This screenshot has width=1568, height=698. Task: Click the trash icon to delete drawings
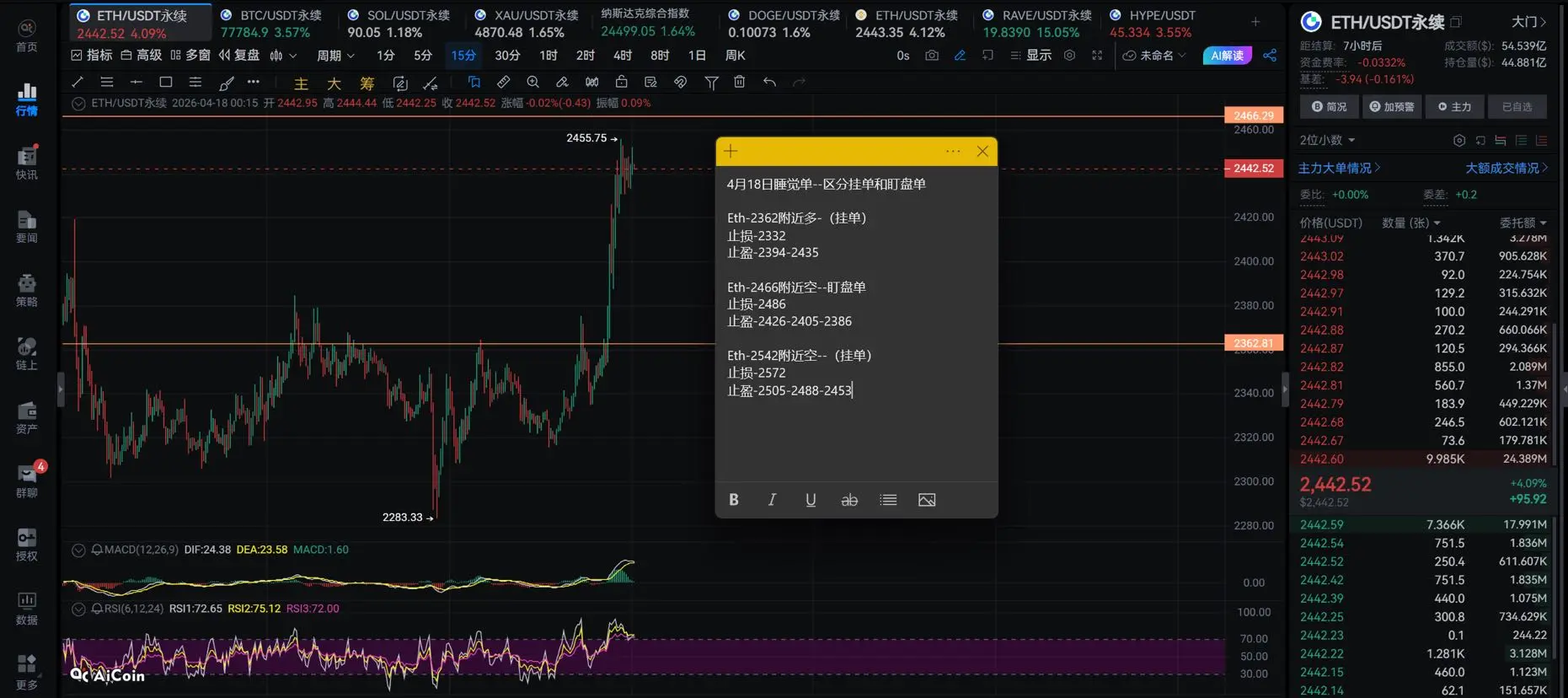click(739, 82)
